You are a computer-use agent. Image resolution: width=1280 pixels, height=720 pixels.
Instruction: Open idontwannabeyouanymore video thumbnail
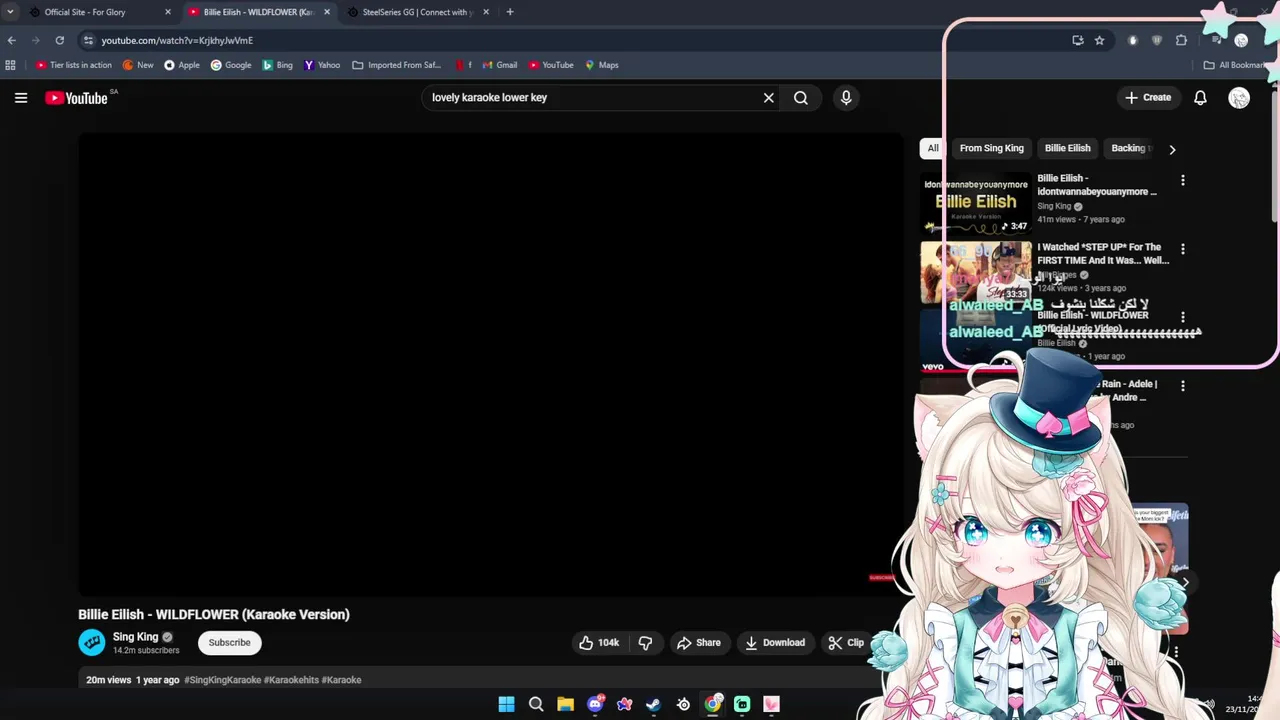coord(976,204)
